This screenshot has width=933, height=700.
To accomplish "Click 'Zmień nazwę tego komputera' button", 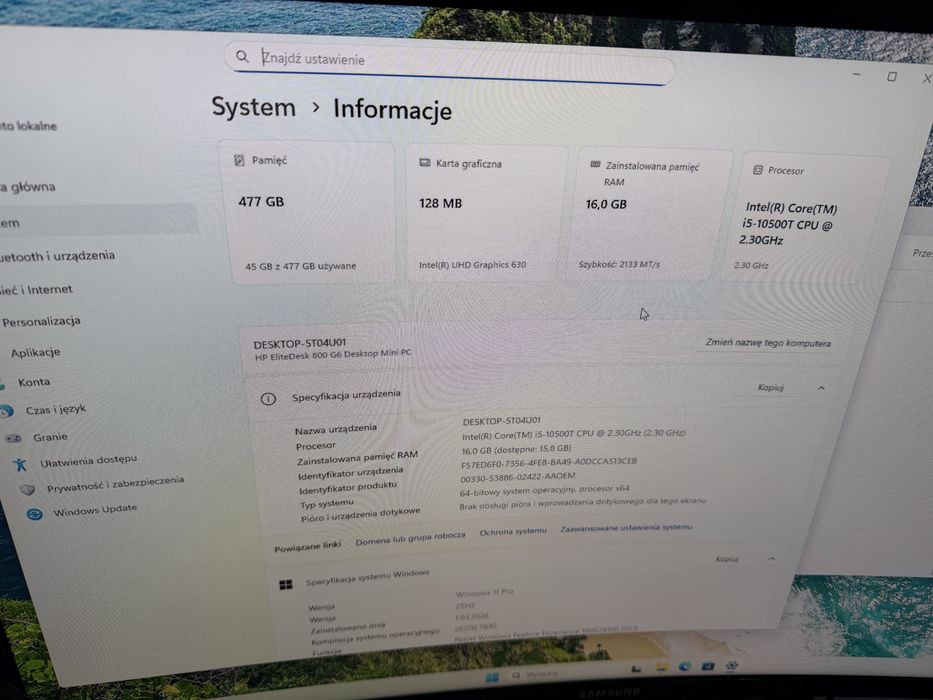I will [768, 343].
